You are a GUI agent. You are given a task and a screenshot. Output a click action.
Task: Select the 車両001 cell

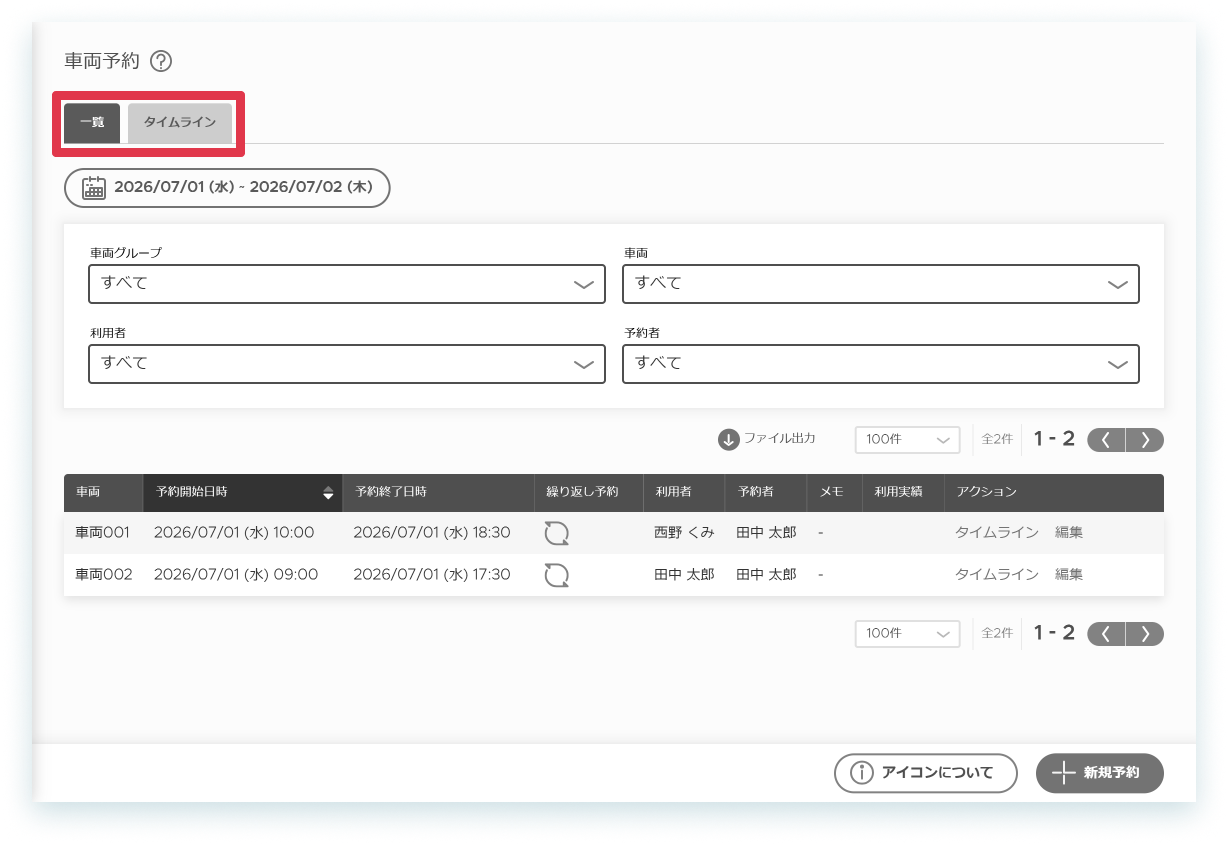click(x=103, y=533)
